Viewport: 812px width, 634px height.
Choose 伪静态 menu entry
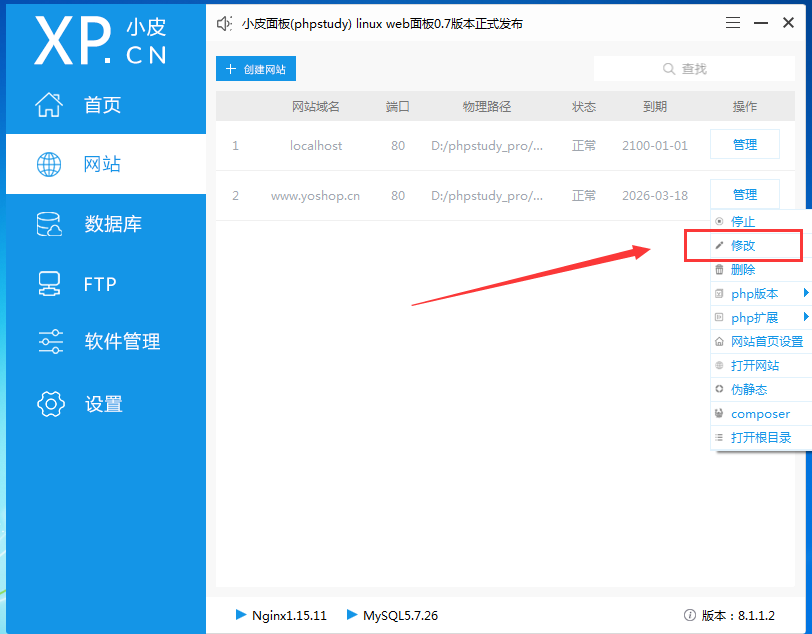761,390
